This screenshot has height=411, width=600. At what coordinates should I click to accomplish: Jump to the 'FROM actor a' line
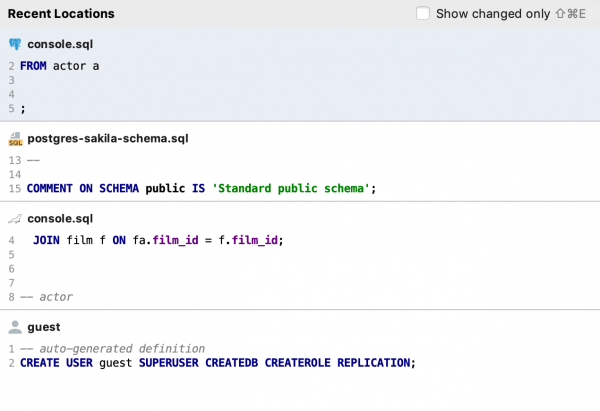pos(59,66)
